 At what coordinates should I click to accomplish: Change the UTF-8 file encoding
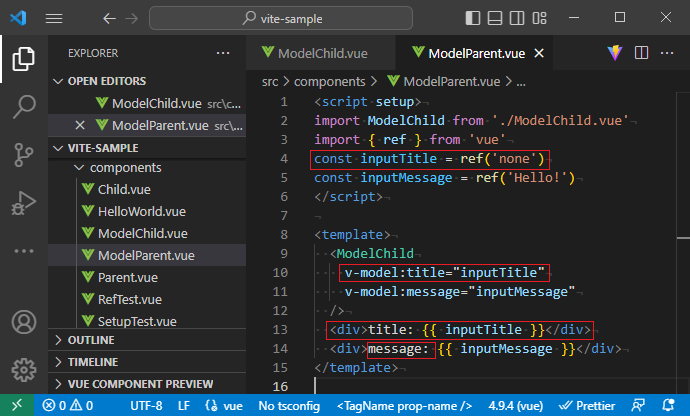coord(146,405)
